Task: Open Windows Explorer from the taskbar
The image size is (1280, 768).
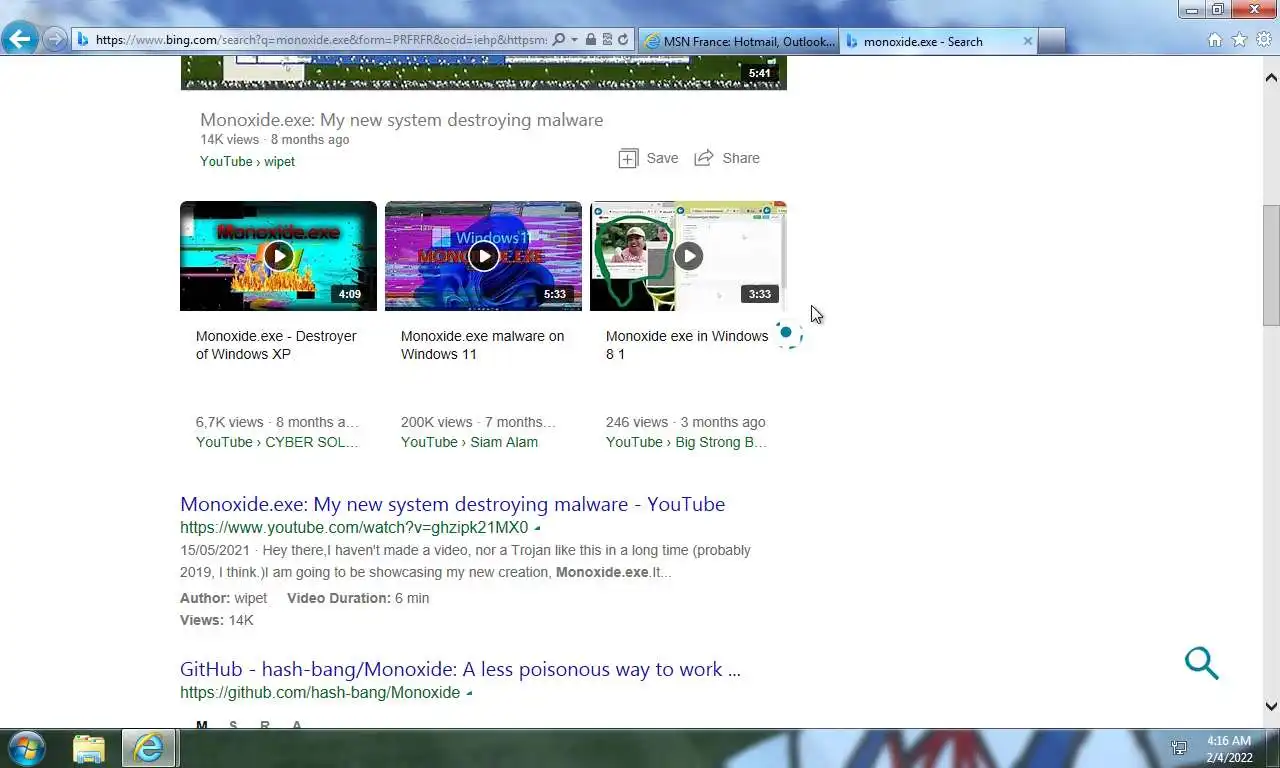Action: pos(89,748)
